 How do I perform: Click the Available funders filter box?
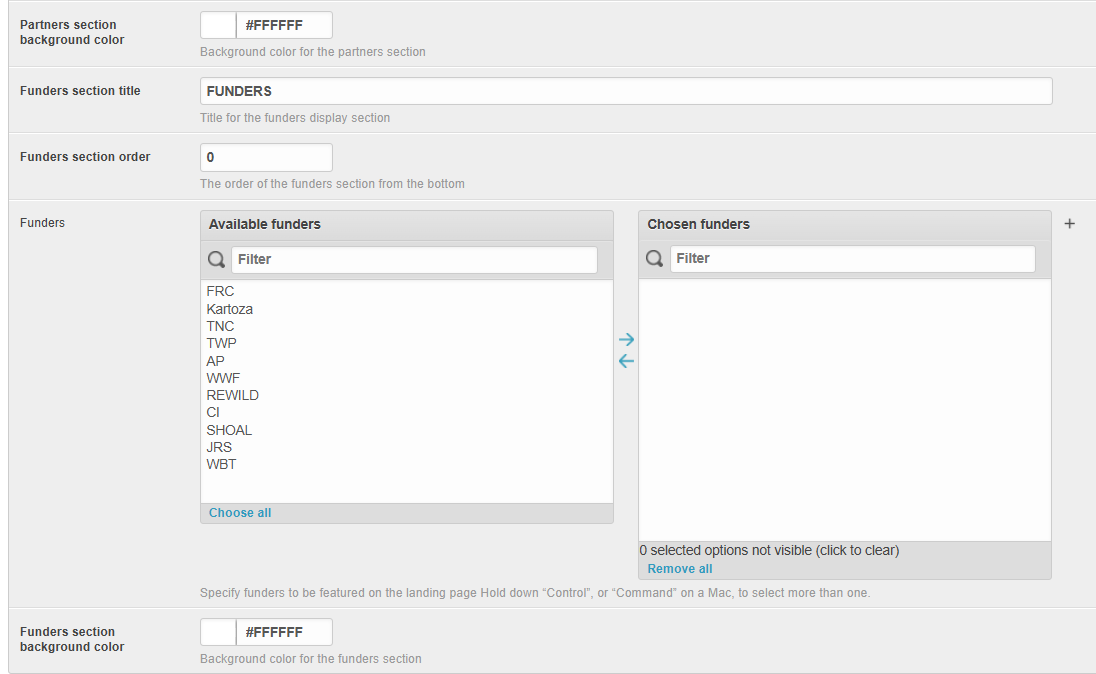[x=414, y=260]
